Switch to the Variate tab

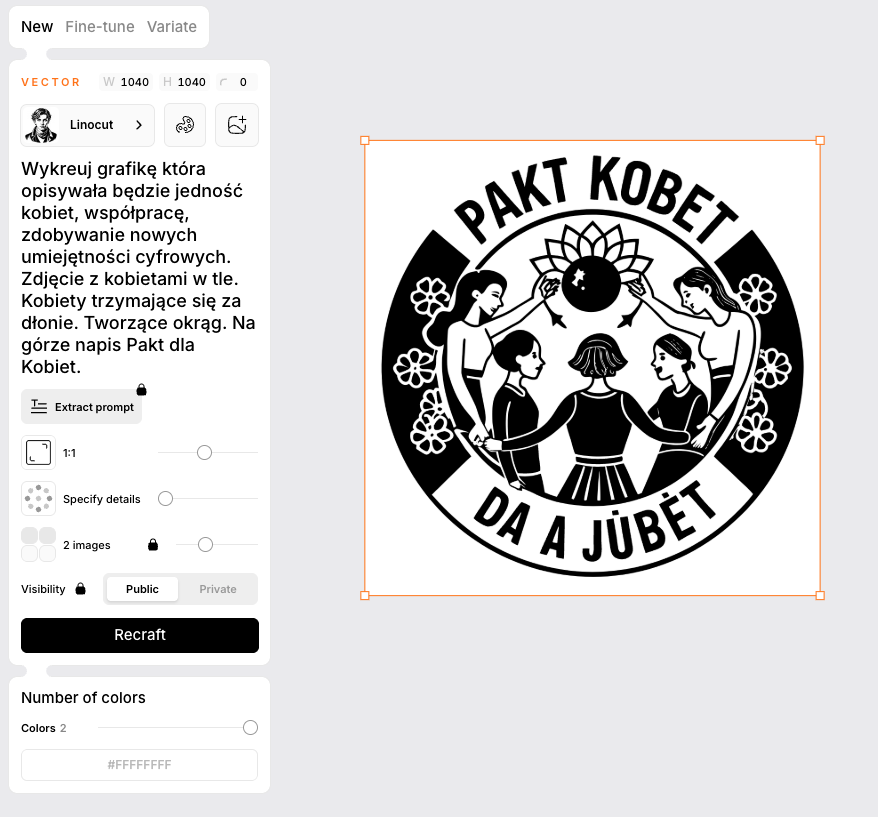point(172,27)
